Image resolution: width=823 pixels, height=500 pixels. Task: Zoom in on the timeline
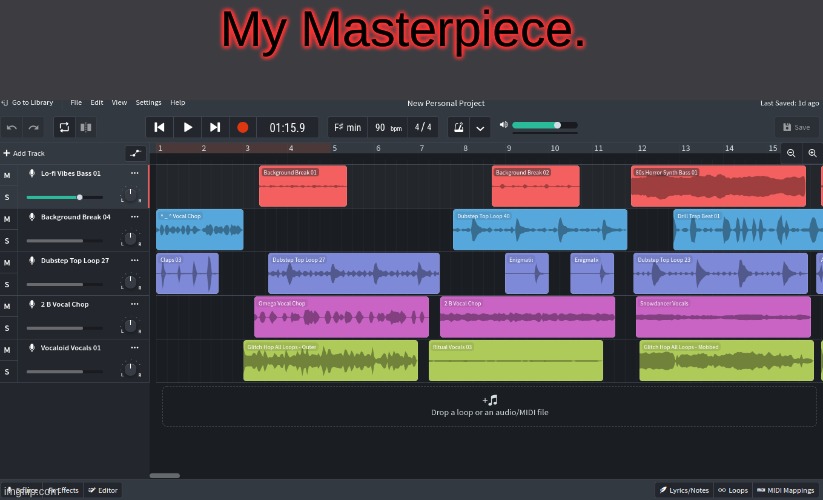(x=812, y=153)
